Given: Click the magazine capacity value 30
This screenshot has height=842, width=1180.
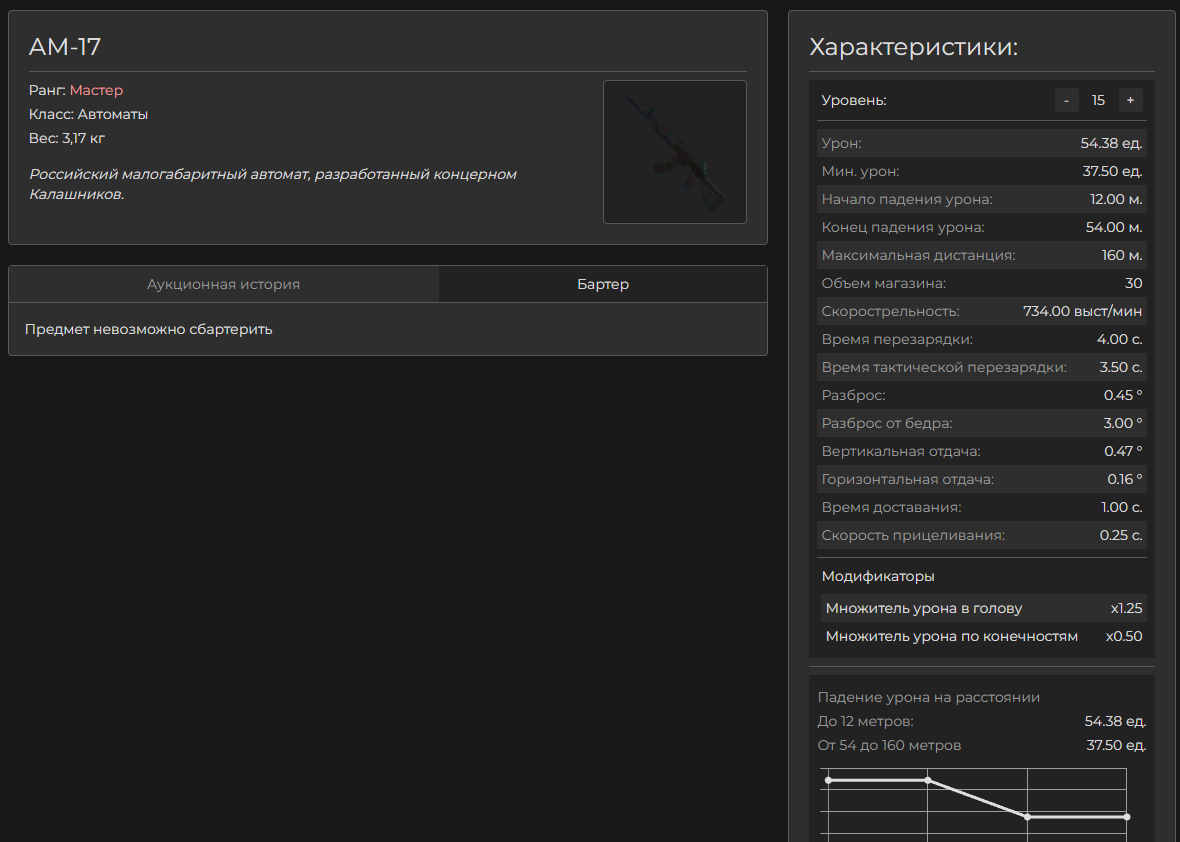Looking at the screenshot, I should tap(1133, 283).
